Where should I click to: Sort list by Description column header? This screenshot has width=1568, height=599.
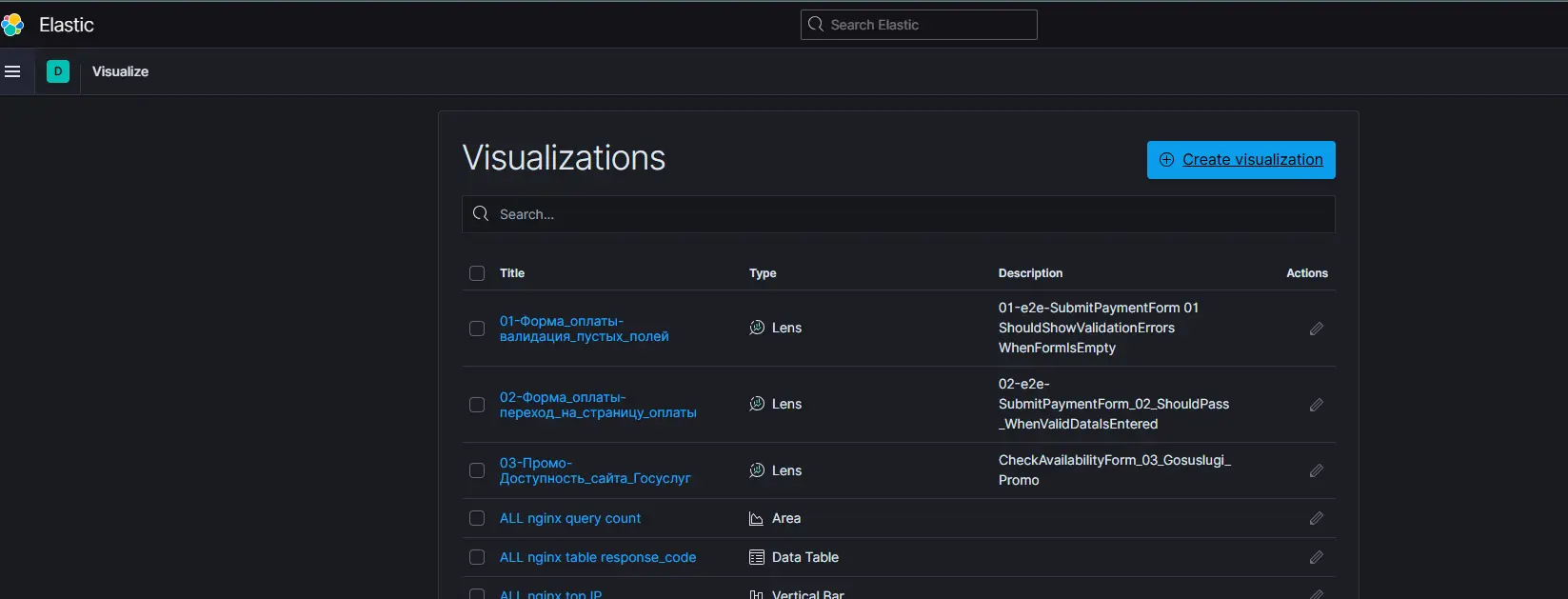pos(1030,273)
